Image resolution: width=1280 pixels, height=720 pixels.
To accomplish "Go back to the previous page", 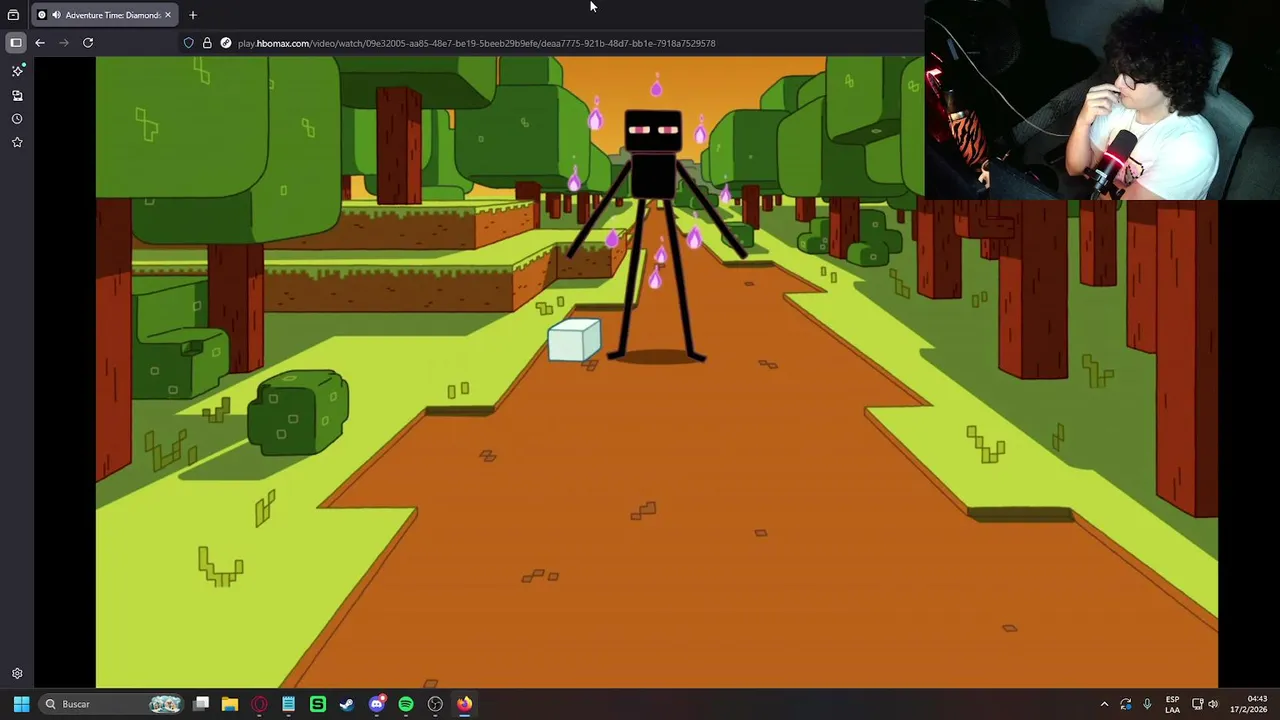I will [x=40, y=43].
